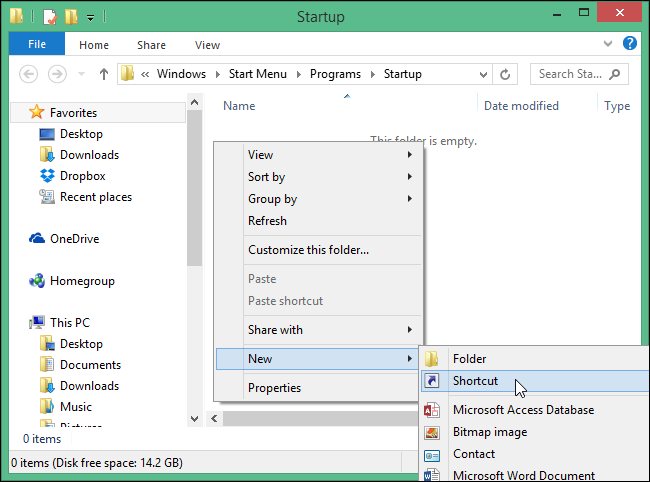Click the Up one level arrow
Viewport: 650px width, 482px height.
pos(104,74)
